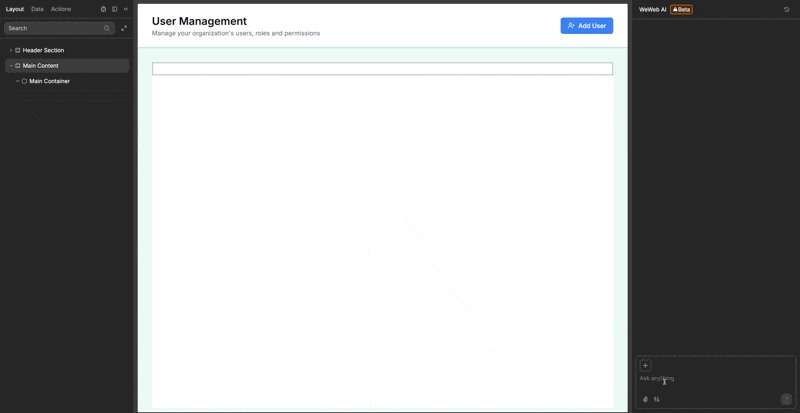Expand the Header Section tree node

pyautogui.click(x=11, y=51)
